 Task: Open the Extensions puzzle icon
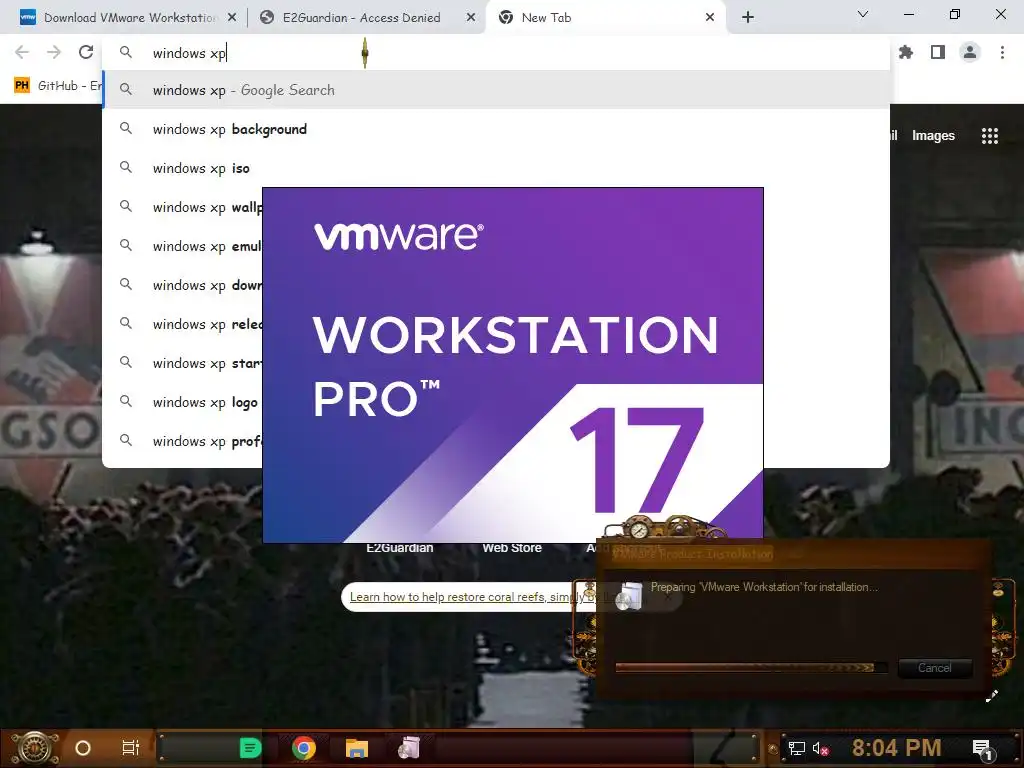906,52
